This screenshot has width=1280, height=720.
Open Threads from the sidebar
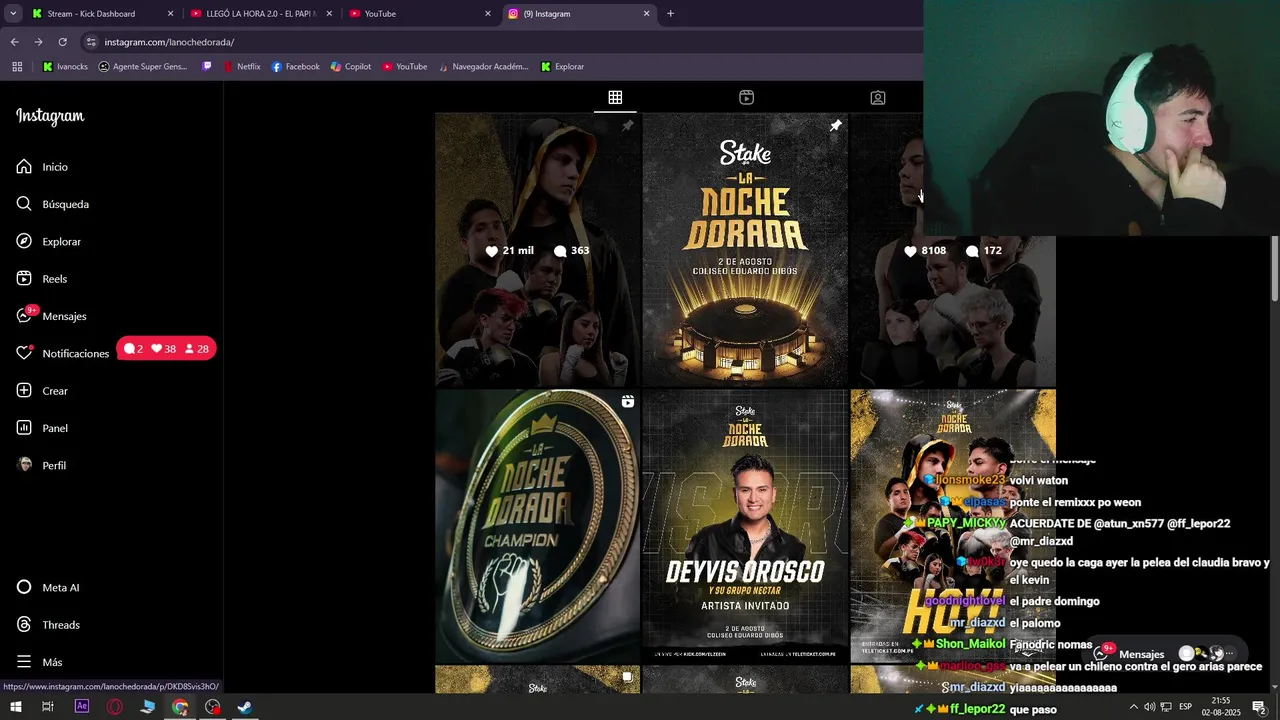47,625
